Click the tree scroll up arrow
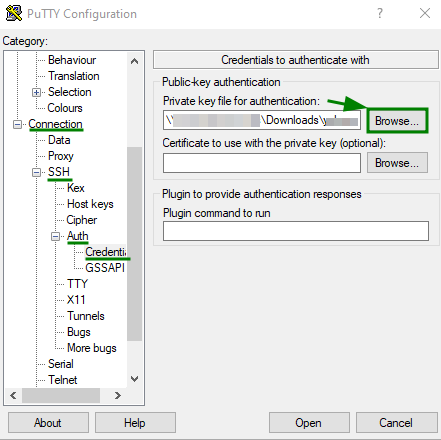Viewport: 441px width, 440px height. 134,61
